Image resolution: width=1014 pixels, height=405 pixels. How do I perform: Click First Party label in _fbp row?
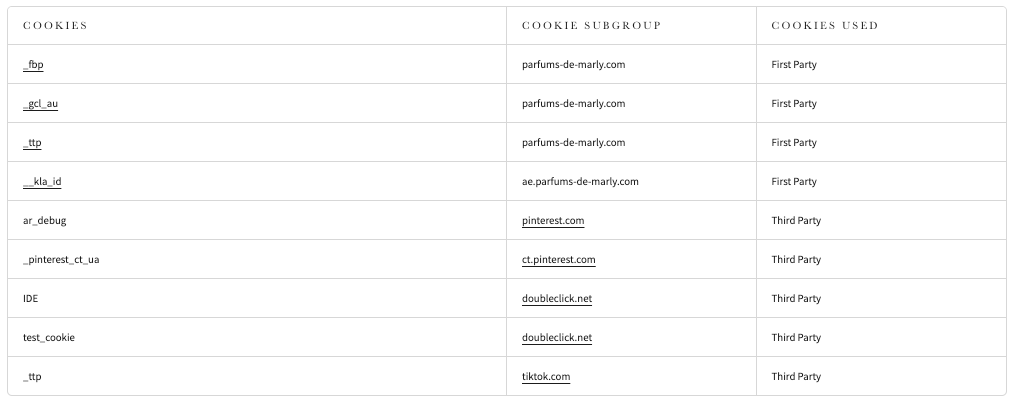794,65
